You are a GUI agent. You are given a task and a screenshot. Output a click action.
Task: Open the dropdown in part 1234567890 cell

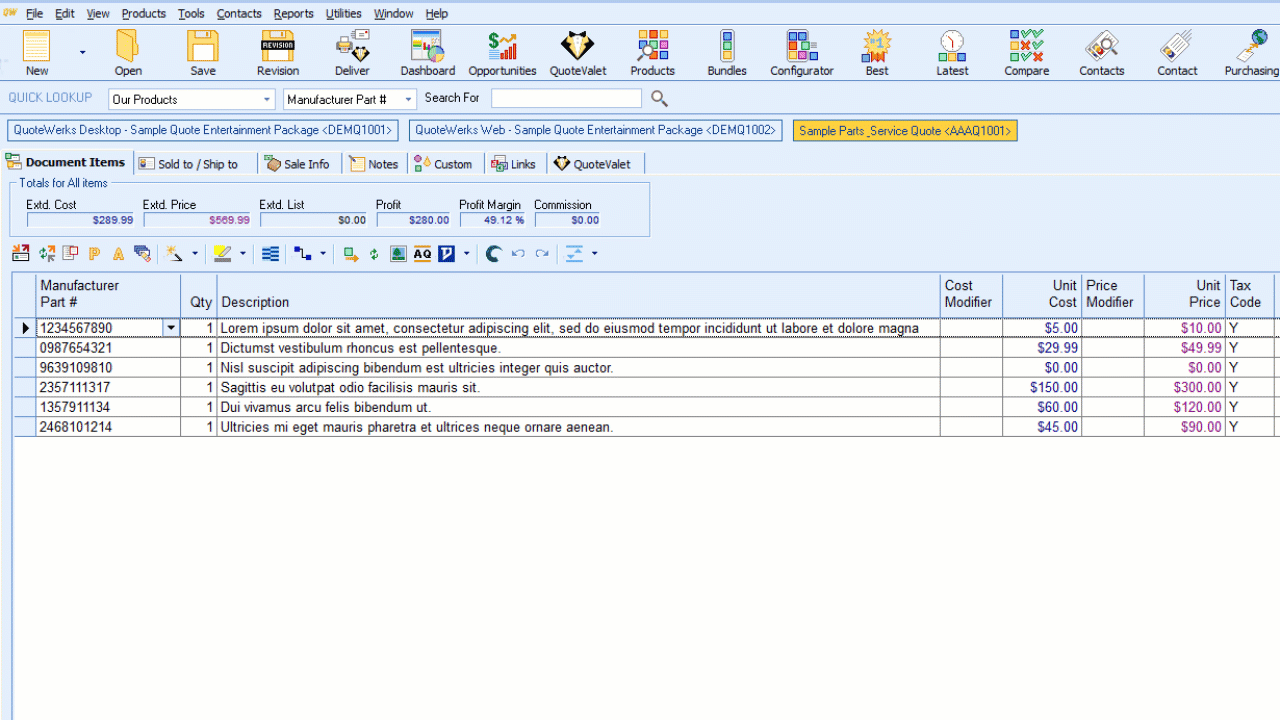point(171,328)
